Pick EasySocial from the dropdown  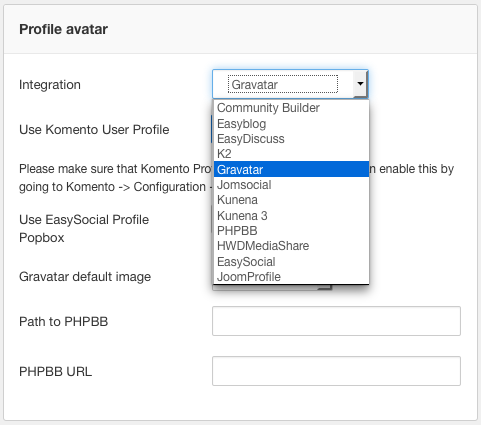tap(291, 261)
